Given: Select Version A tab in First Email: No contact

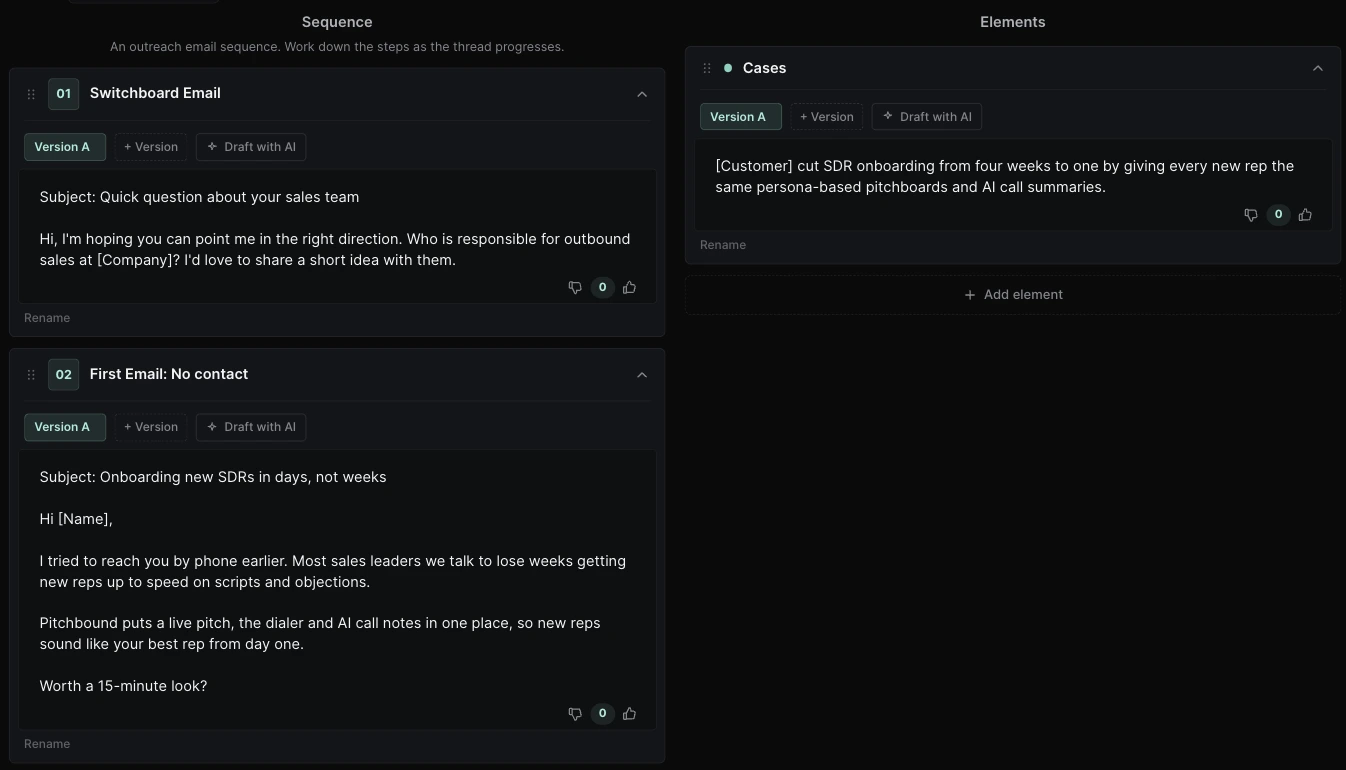Looking at the screenshot, I should 65,427.
